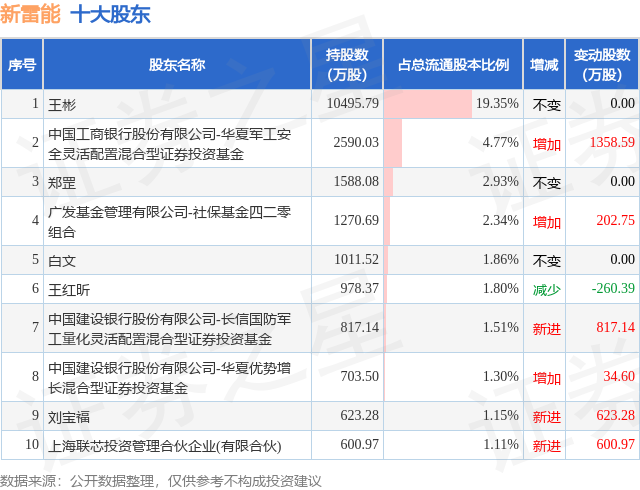Click the change value 34.60
The height and width of the screenshot is (490, 640).
coord(619,376)
